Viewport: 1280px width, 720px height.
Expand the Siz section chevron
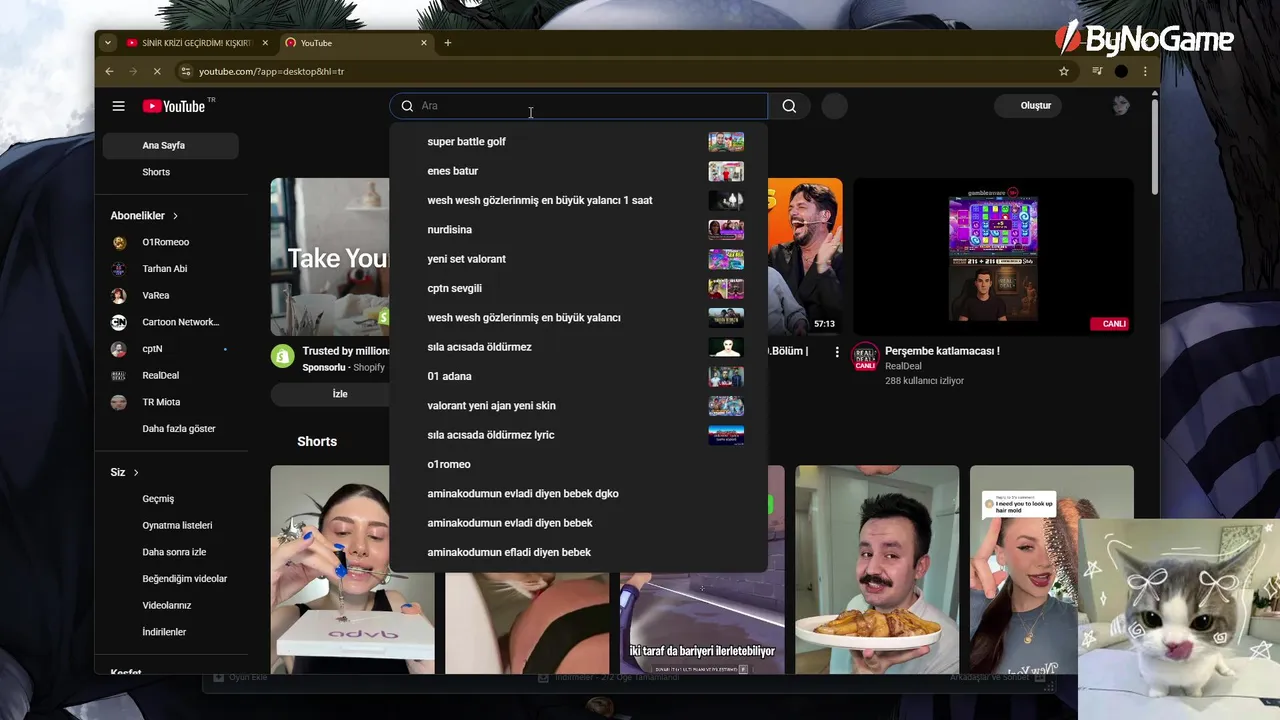(136, 472)
